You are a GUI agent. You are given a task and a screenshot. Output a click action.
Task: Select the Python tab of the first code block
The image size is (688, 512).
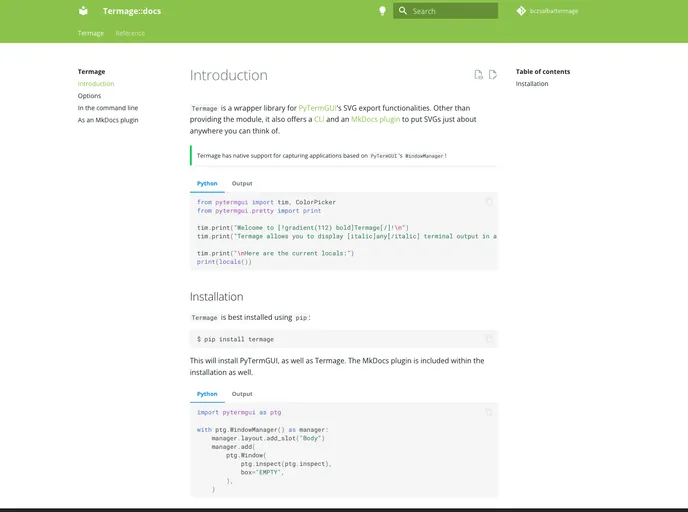click(207, 183)
